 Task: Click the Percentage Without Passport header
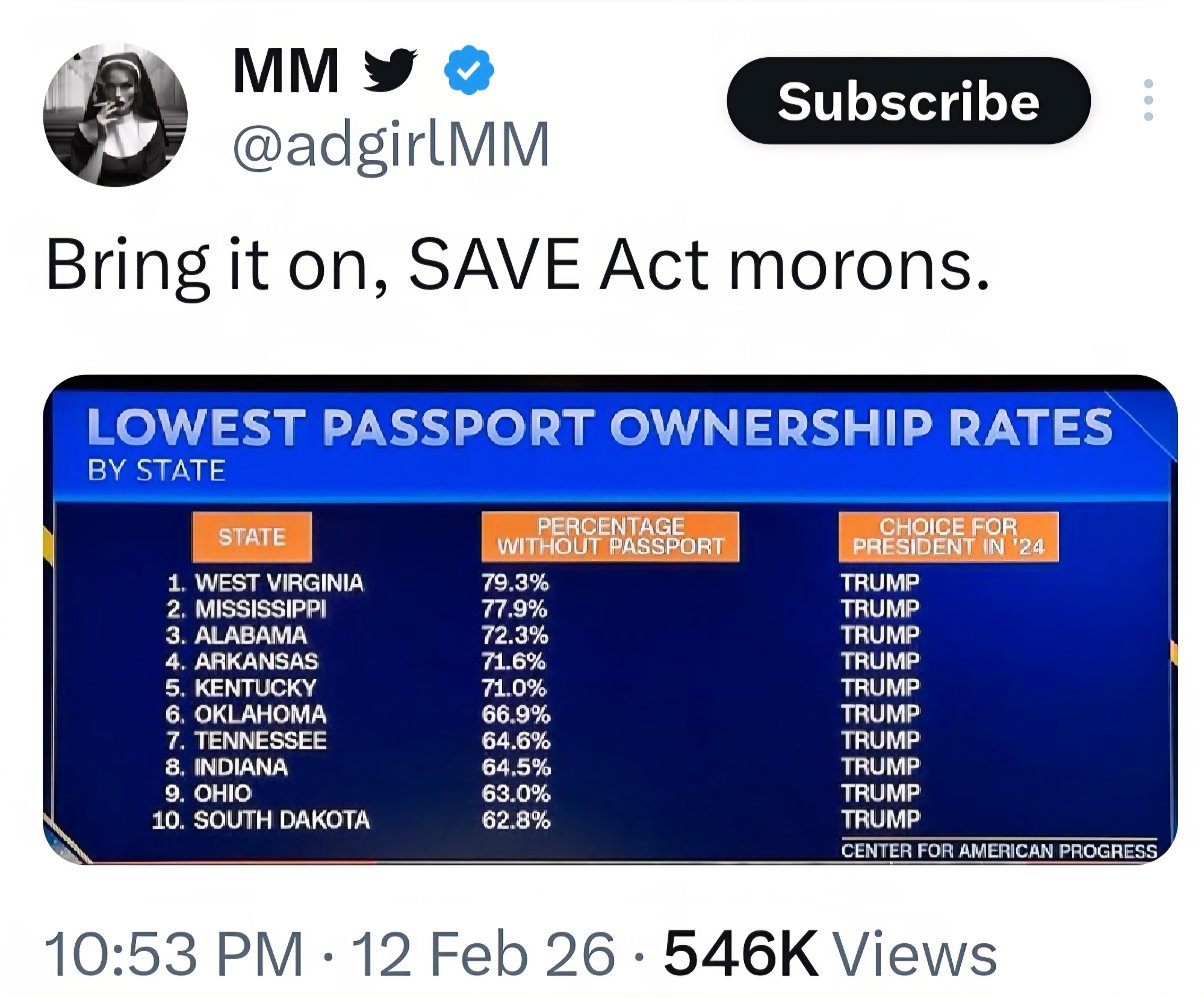[610, 537]
